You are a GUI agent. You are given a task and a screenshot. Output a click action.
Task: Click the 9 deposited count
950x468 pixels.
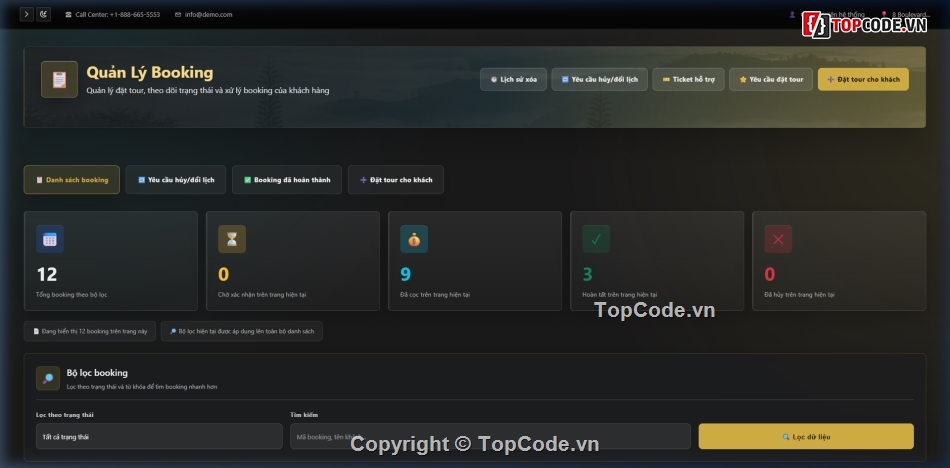(405, 275)
